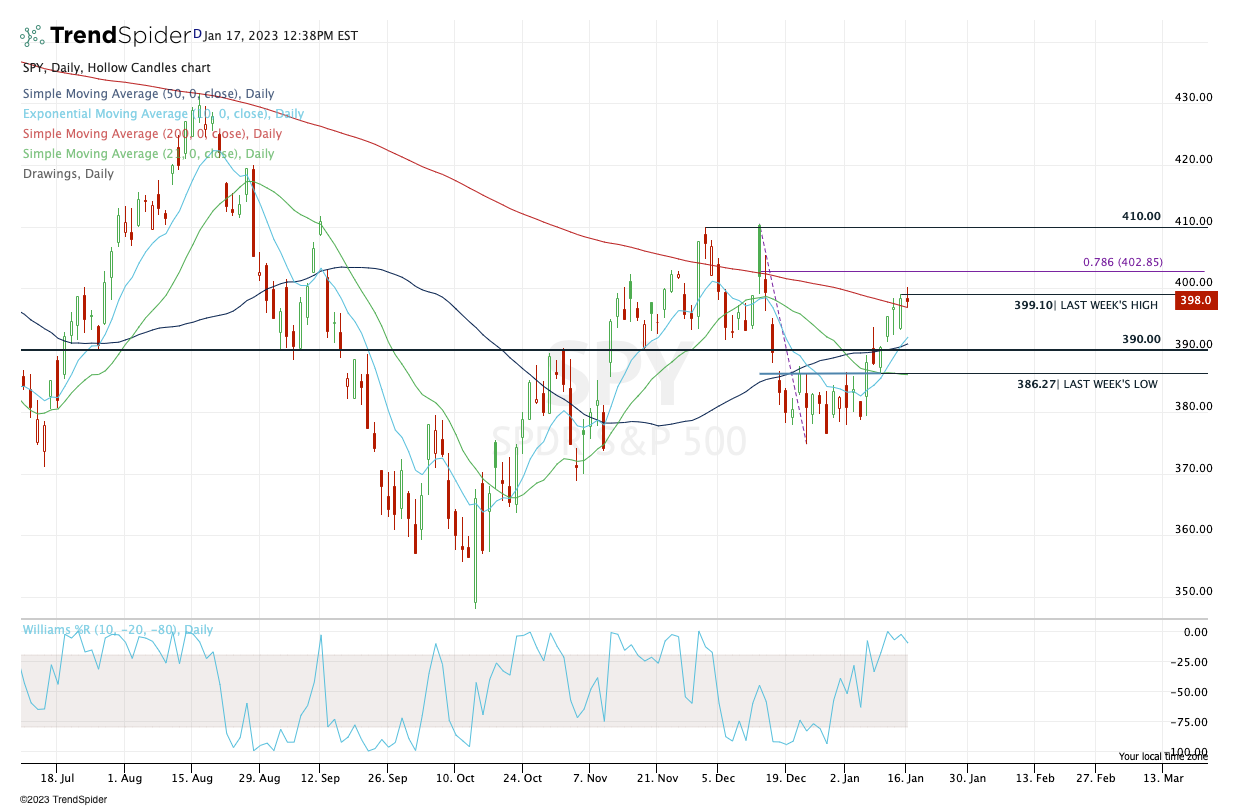Viewport: 1238px width, 809px height.
Task: Click the 400.00 price axis label
Action: pos(1194,282)
